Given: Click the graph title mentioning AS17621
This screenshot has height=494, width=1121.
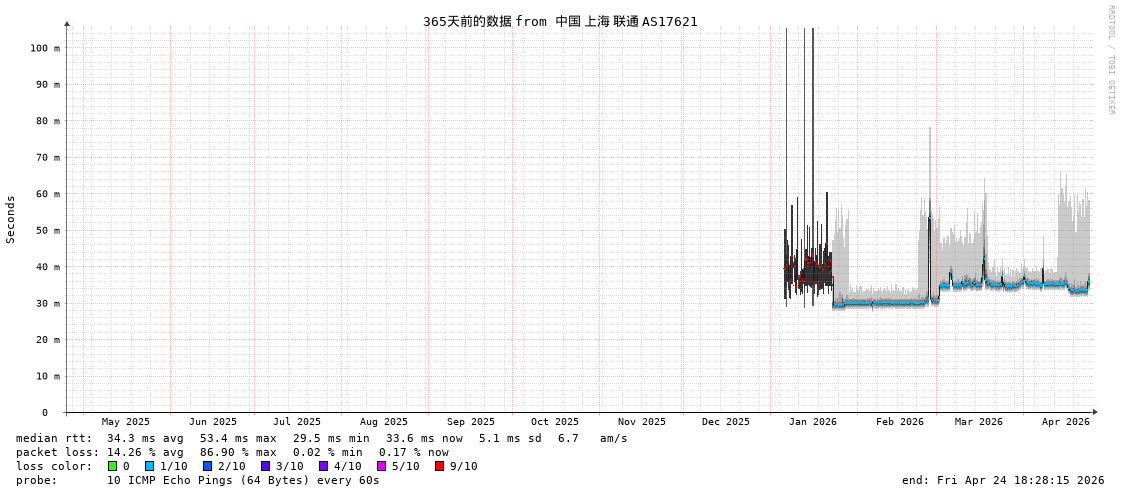Looking at the screenshot, I should (x=560, y=21).
